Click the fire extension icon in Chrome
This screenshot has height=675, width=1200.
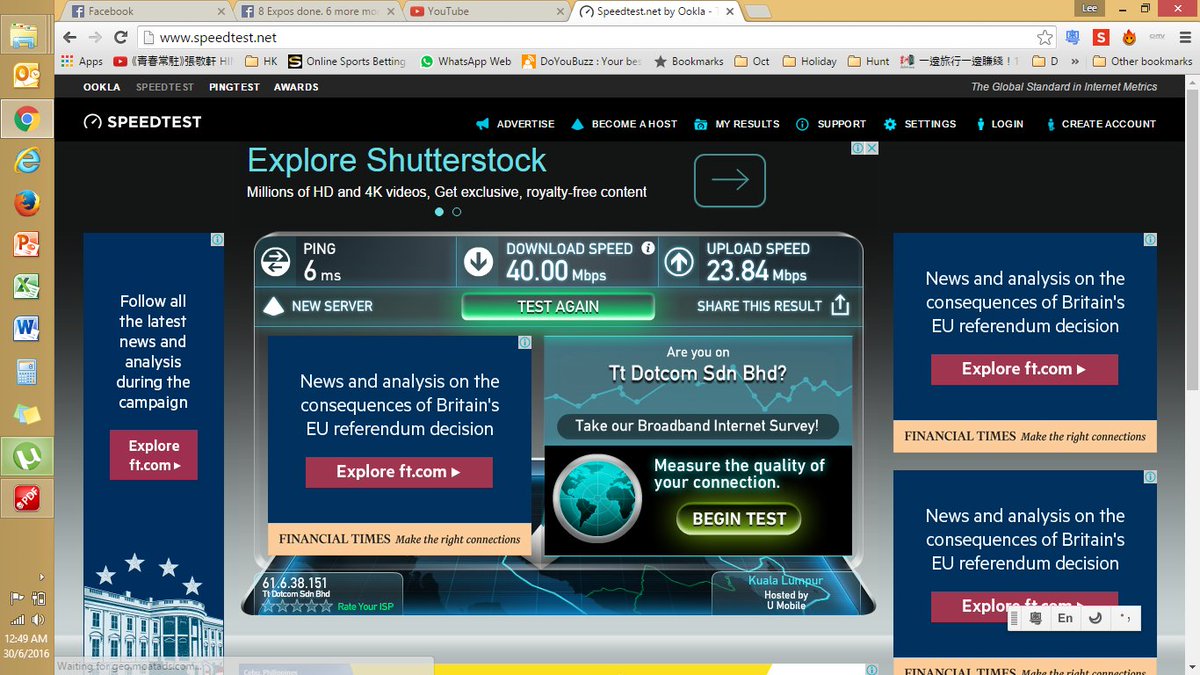click(1129, 37)
